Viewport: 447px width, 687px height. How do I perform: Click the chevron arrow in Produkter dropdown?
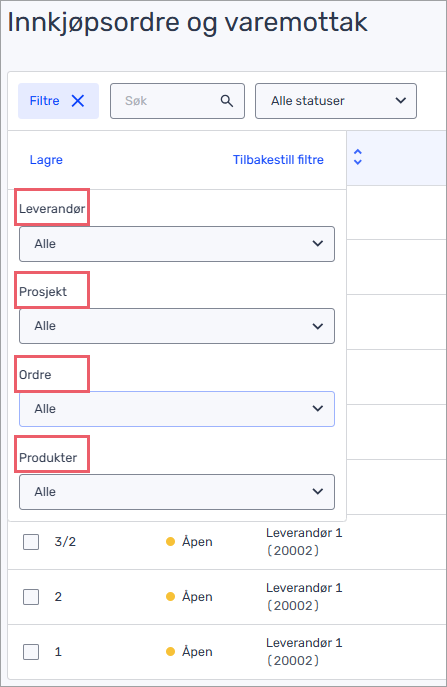pyautogui.click(x=318, y=492)
